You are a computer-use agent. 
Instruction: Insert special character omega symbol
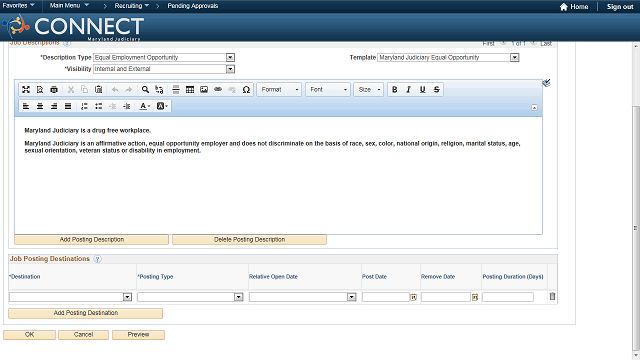[246, 89]
